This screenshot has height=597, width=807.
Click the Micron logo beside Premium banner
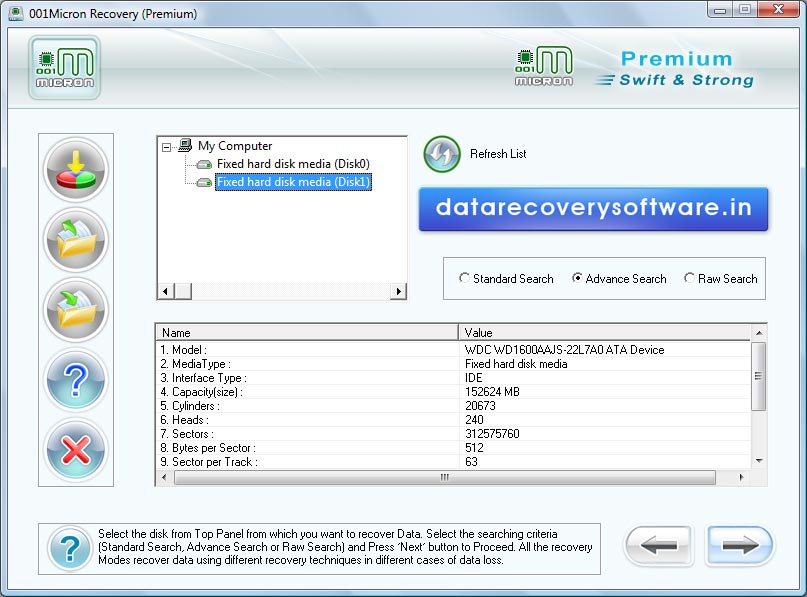click(543, 66)
